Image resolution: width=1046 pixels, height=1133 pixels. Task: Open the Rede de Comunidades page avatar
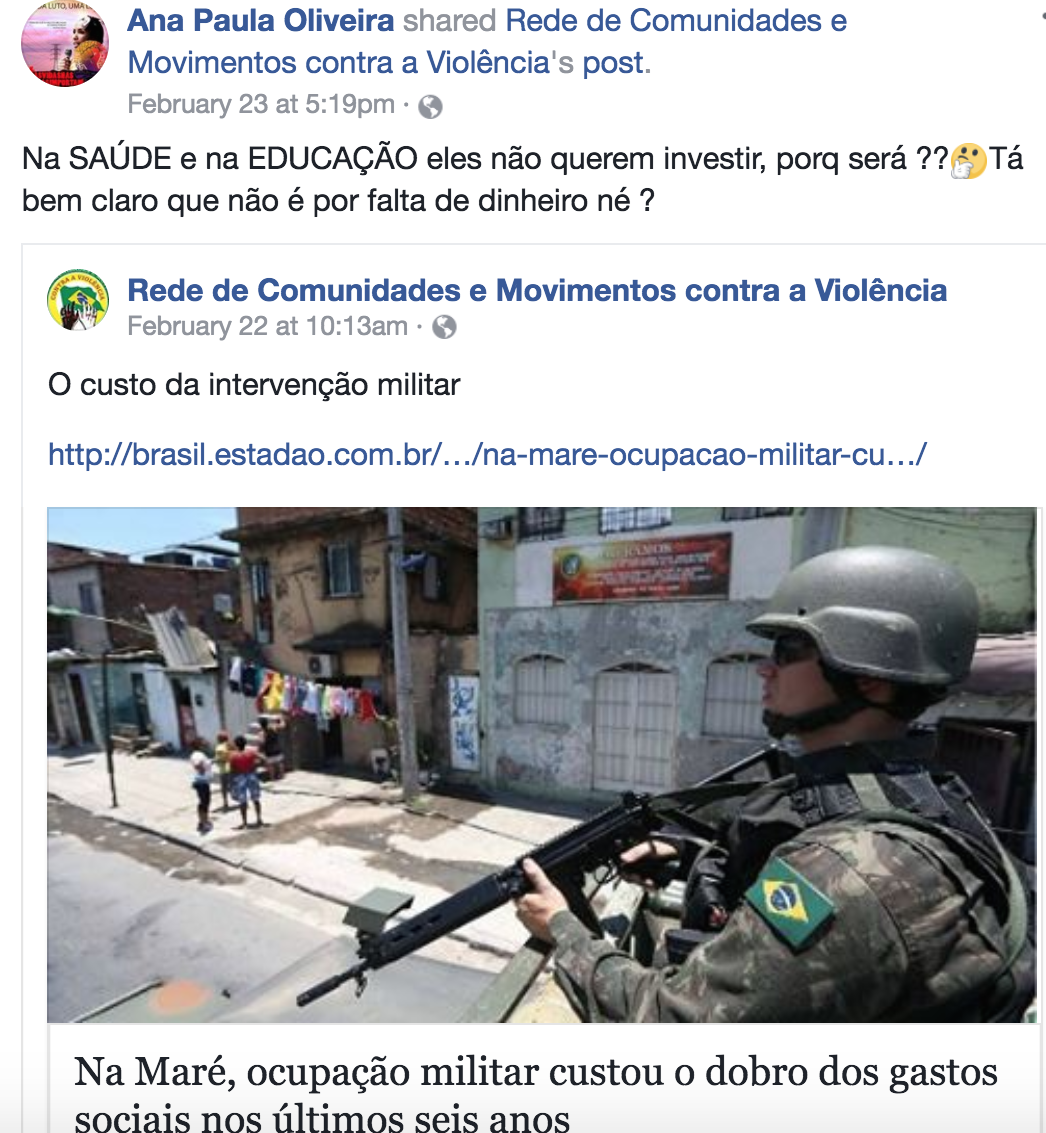[x=78, y=300]
